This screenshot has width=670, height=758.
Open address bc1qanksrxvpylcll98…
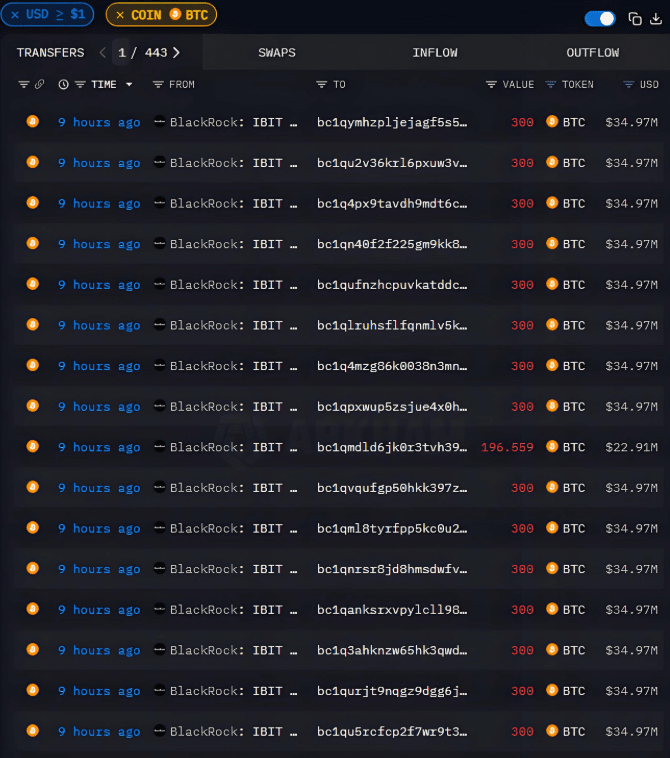(392, 610)
